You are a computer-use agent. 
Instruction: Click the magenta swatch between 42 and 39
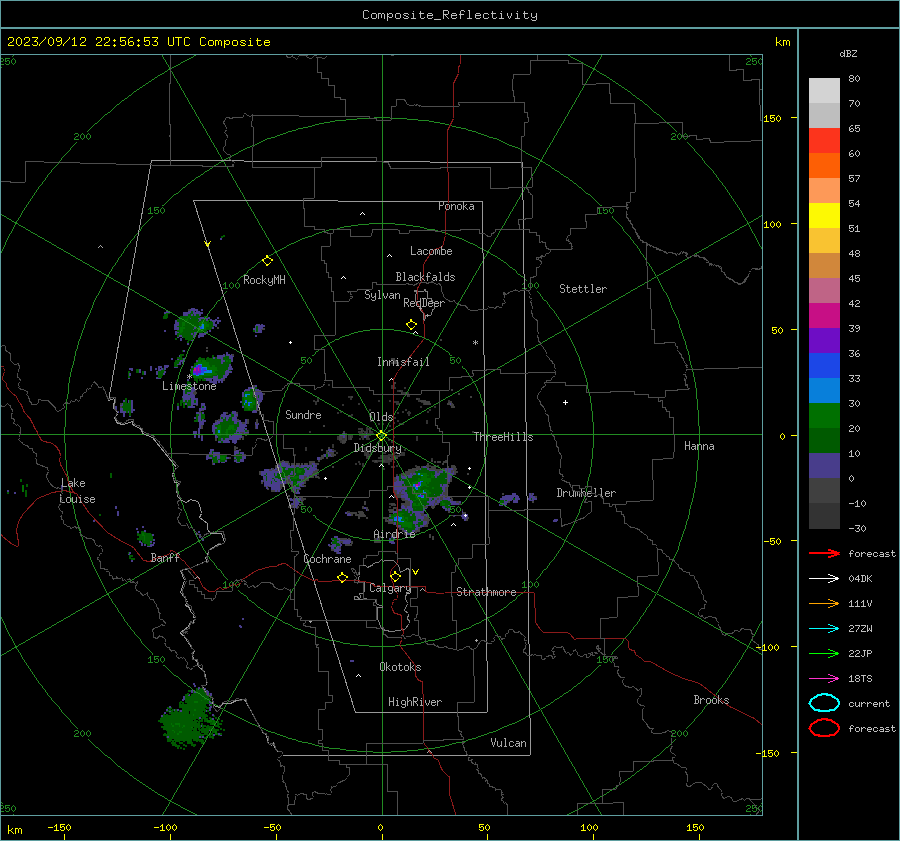click(824, 316)
